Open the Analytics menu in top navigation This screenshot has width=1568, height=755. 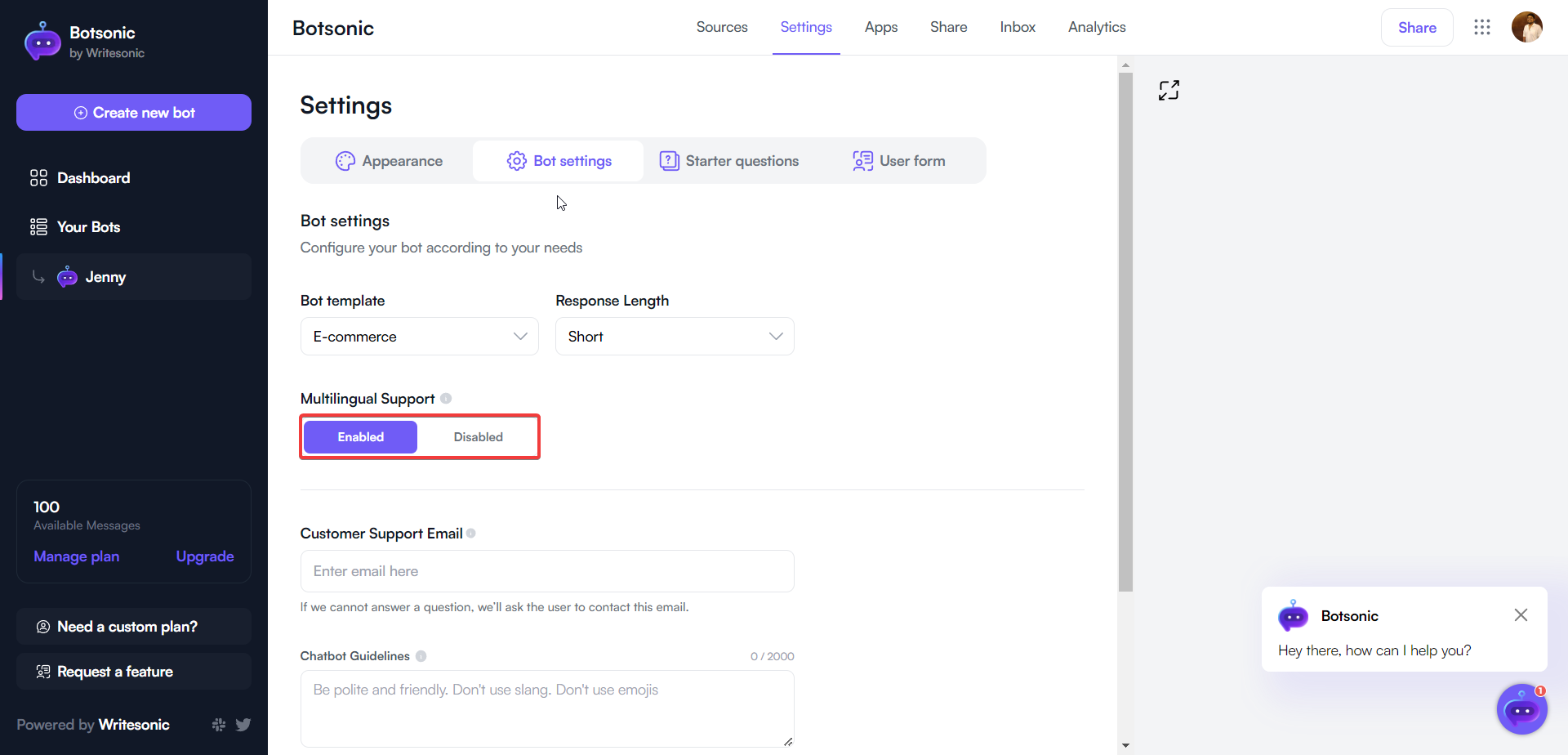(x=1097, y=27)
